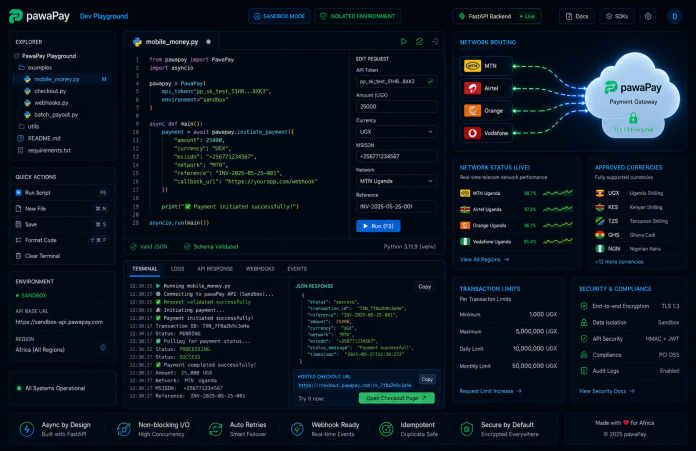Click the TLS padlock icon in cloud
The width and height of the screenshot is (696, 451).
tap(633, 118)
